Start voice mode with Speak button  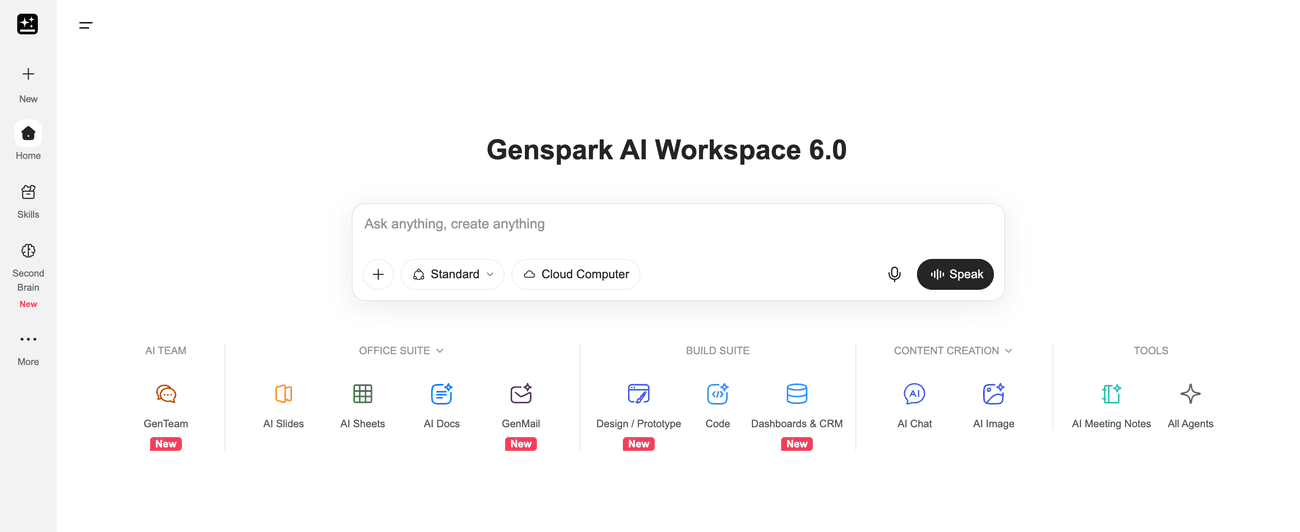click(955, 274)
